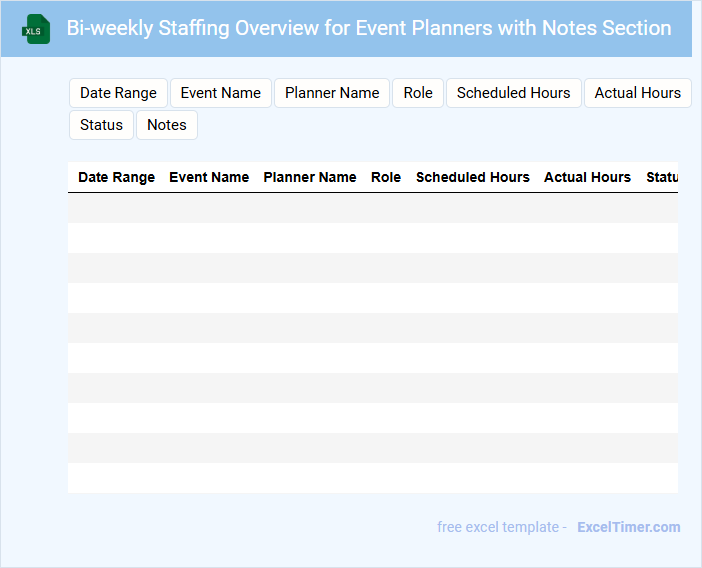The image size is (702, 568).
Task: Click the page title heading text
Action: [369, 28]
